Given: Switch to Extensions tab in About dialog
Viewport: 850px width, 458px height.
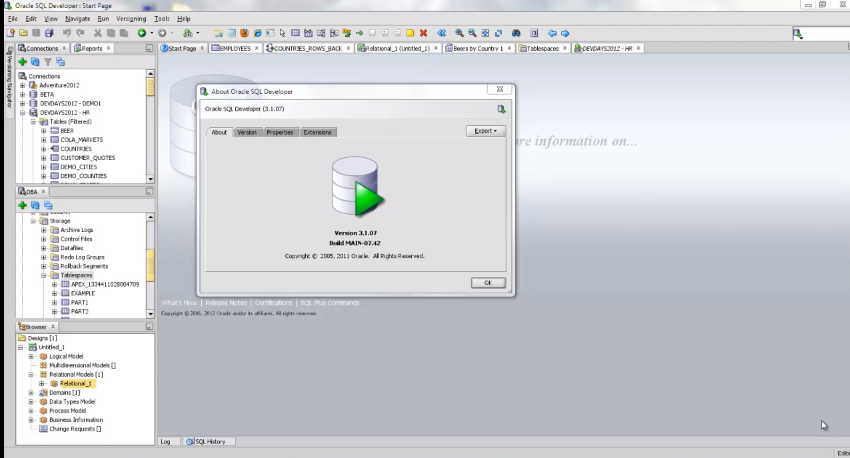Looking at the screenshot, I should click(318, 132).
